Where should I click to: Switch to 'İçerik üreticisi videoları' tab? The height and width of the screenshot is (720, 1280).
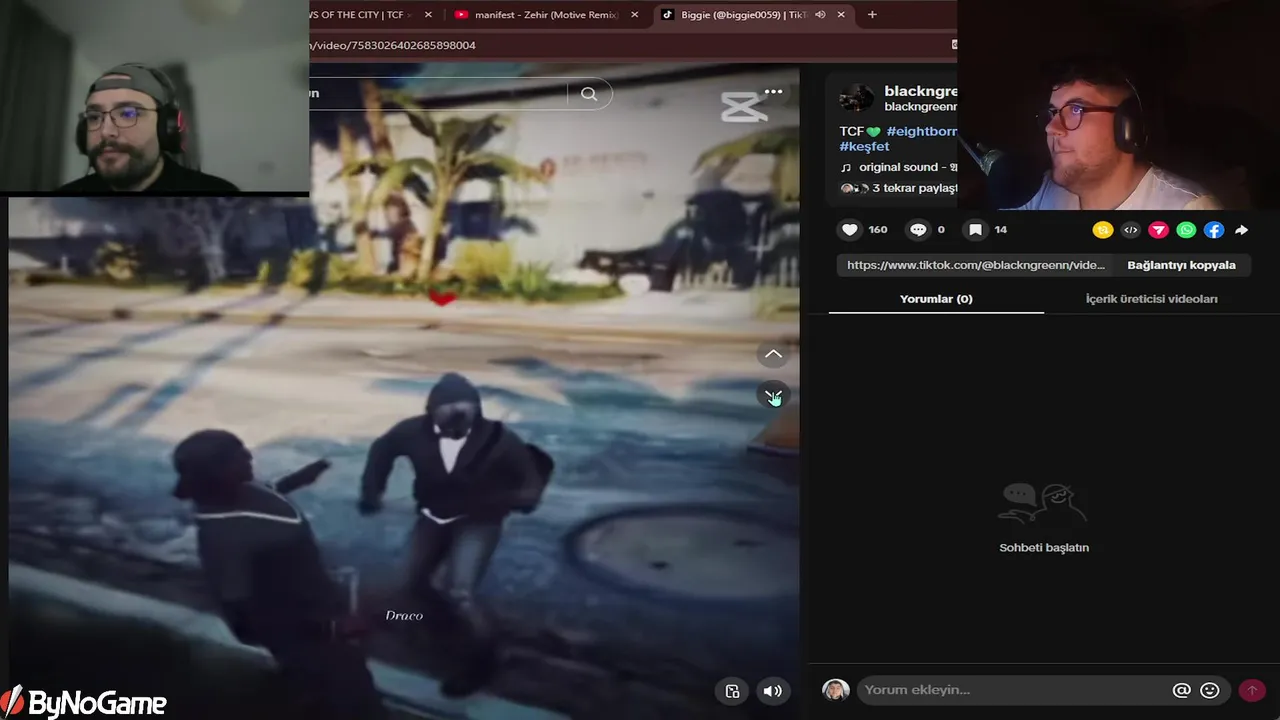click(1151, 299)
